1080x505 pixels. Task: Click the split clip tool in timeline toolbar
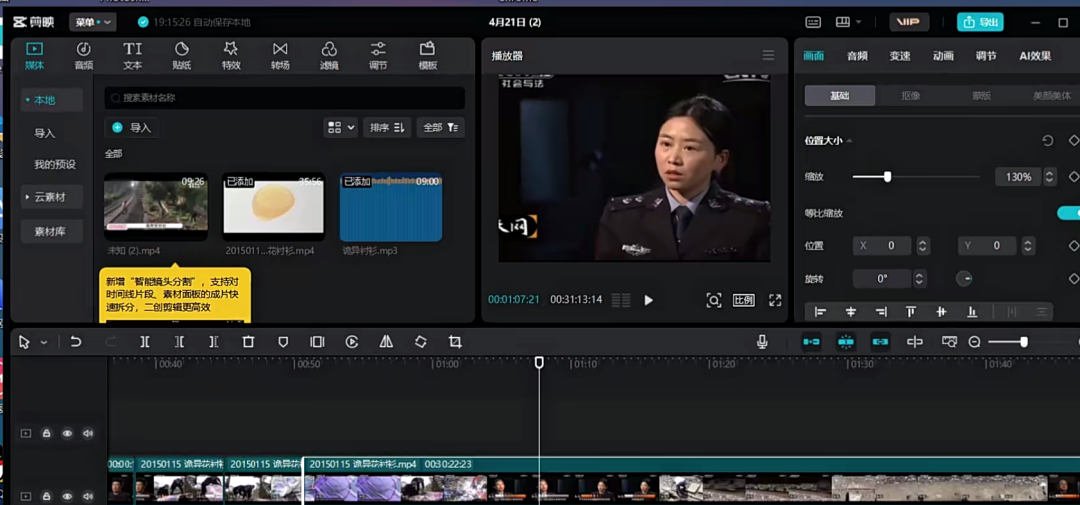pyautogui.click(x=145, y=342)
